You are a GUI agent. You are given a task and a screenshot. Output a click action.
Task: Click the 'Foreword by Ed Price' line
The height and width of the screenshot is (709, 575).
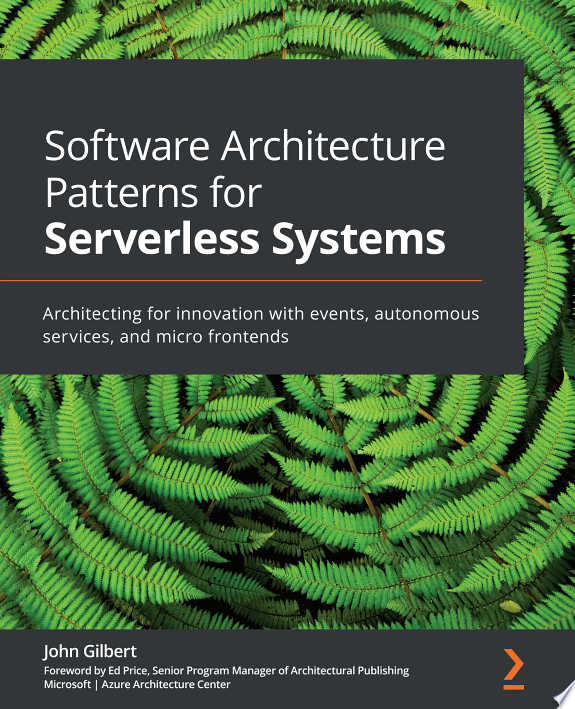click(x=226, y=671)
